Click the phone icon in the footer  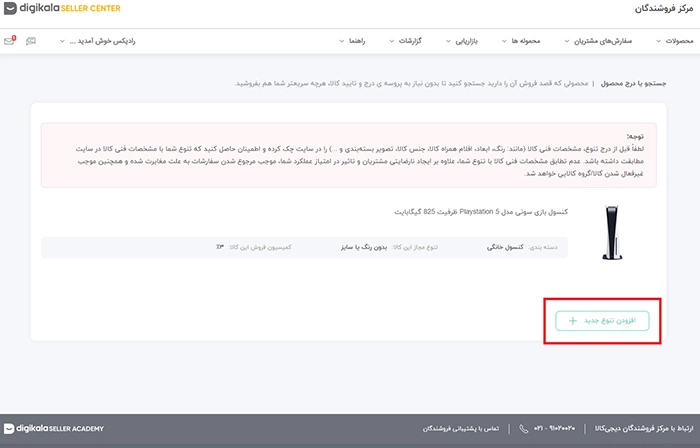click(x=524, y=429)
